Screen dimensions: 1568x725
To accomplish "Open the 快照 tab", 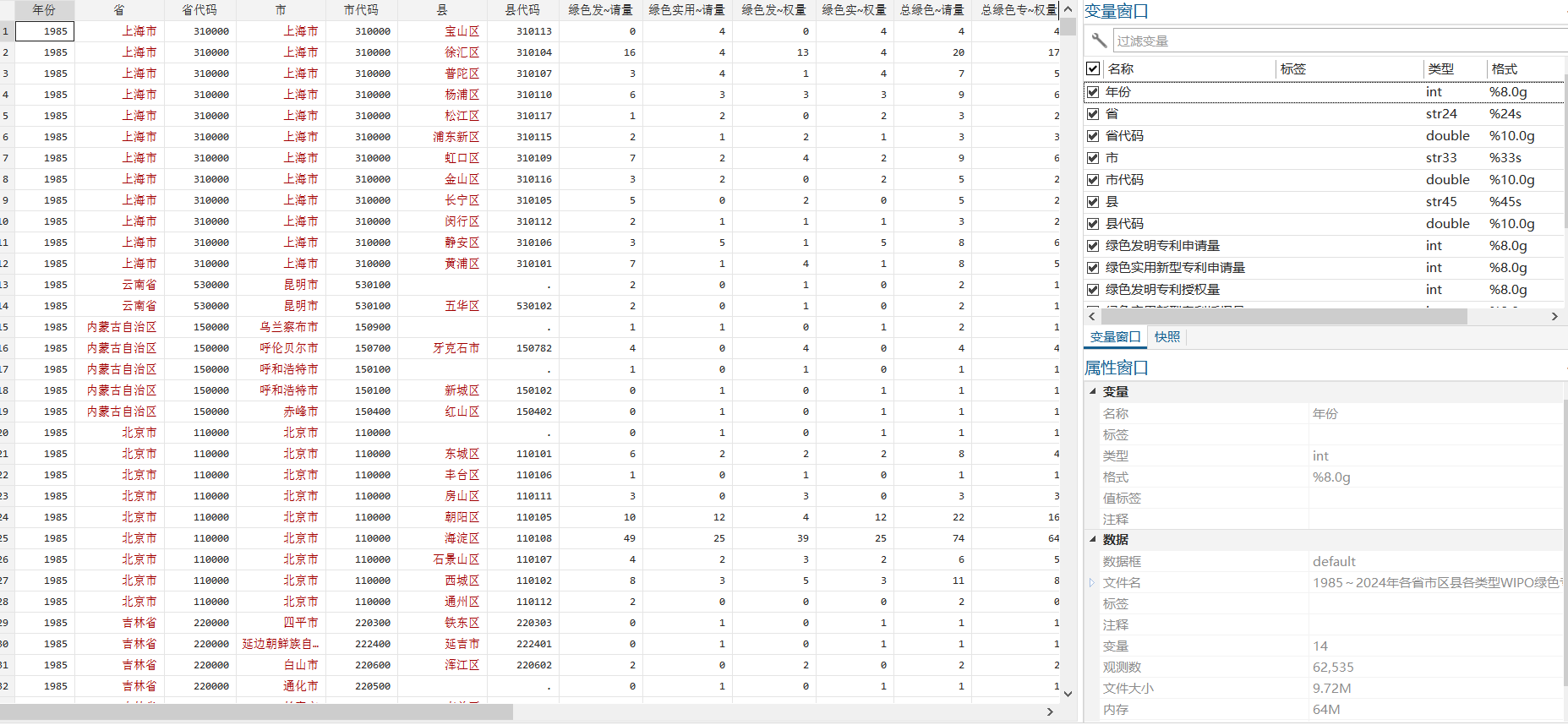I will point(1167,337).
